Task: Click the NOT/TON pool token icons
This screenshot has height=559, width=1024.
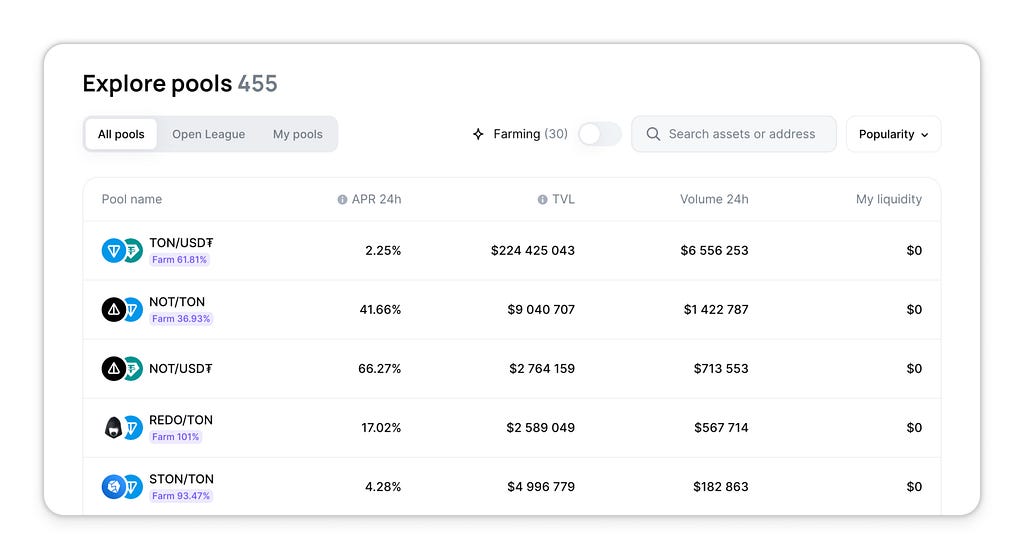Action: pos(122,310)
